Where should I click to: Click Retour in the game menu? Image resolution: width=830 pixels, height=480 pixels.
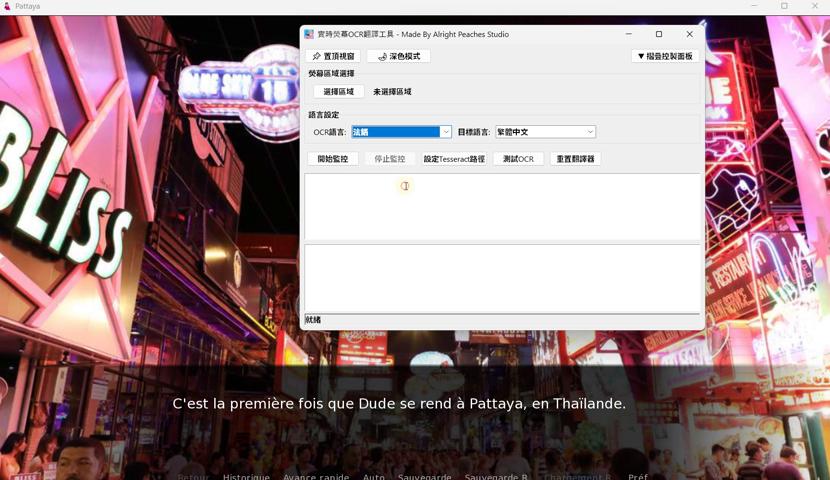pos(193,476)
